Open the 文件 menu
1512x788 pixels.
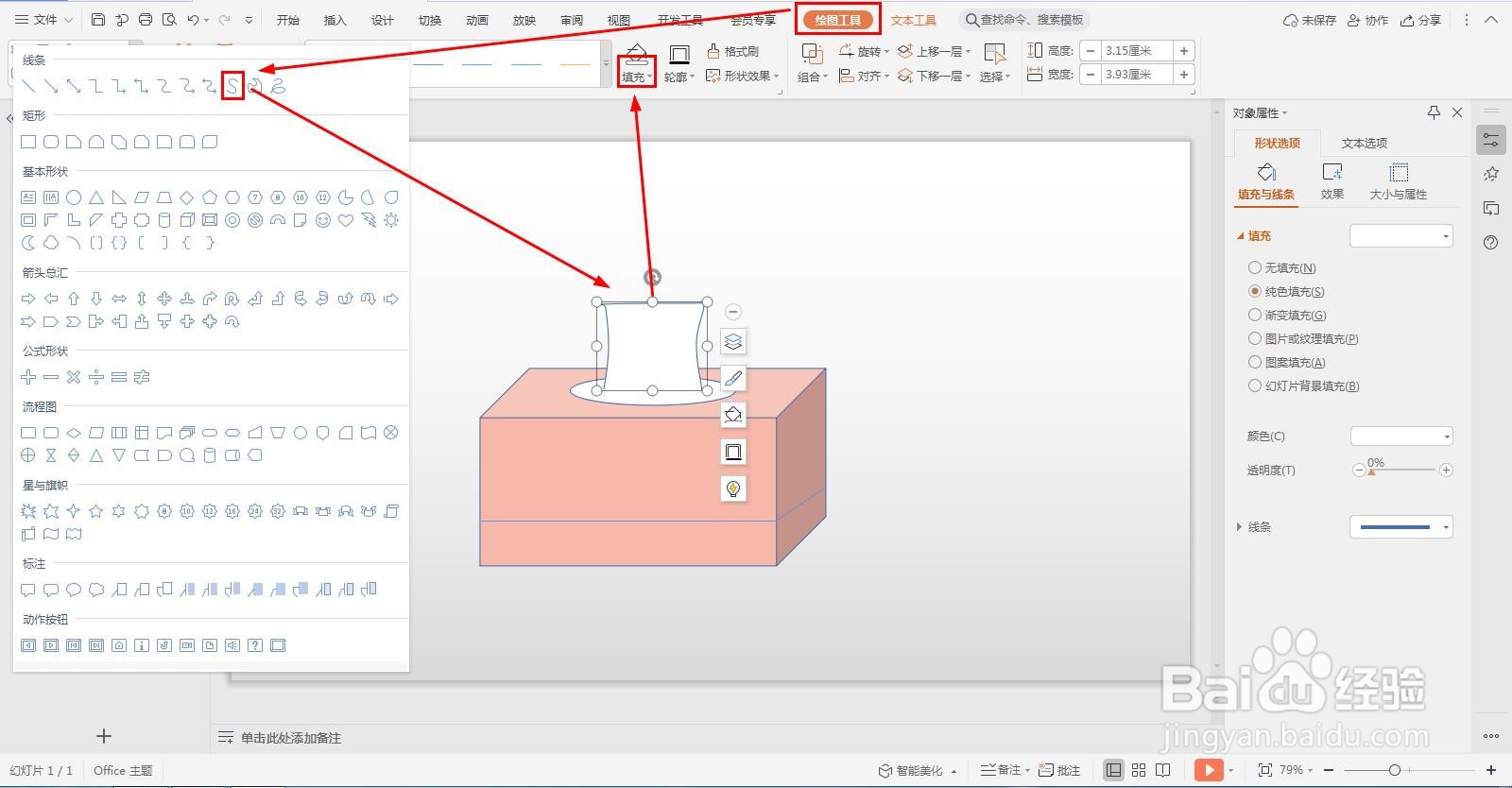point(43,20)
